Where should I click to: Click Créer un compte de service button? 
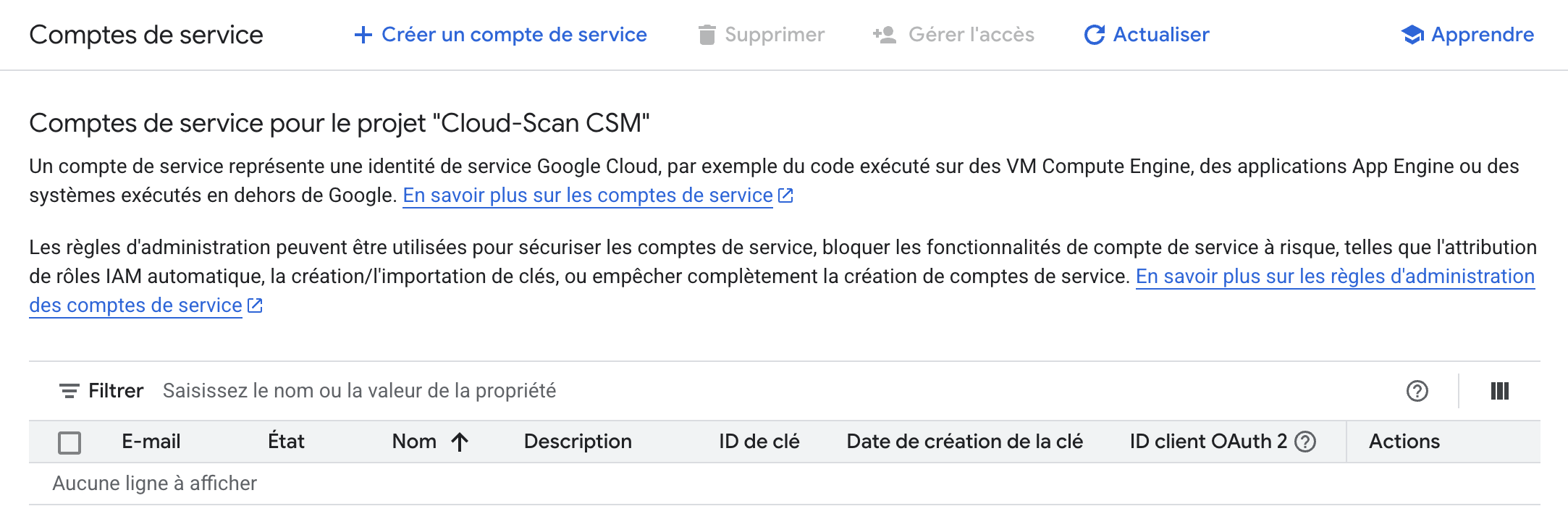pos(513,35)
